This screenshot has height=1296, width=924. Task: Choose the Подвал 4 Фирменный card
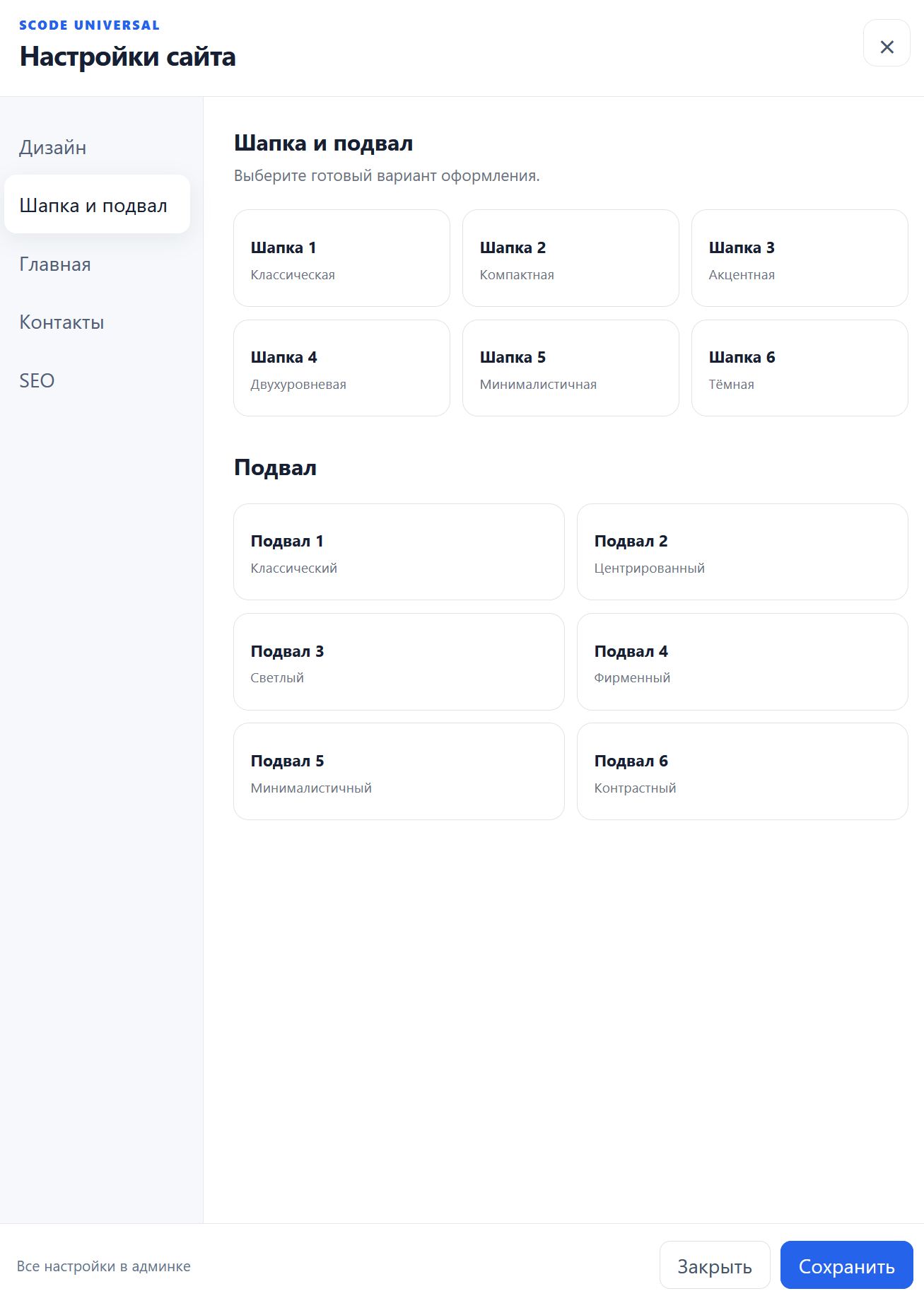click(742, 662)
